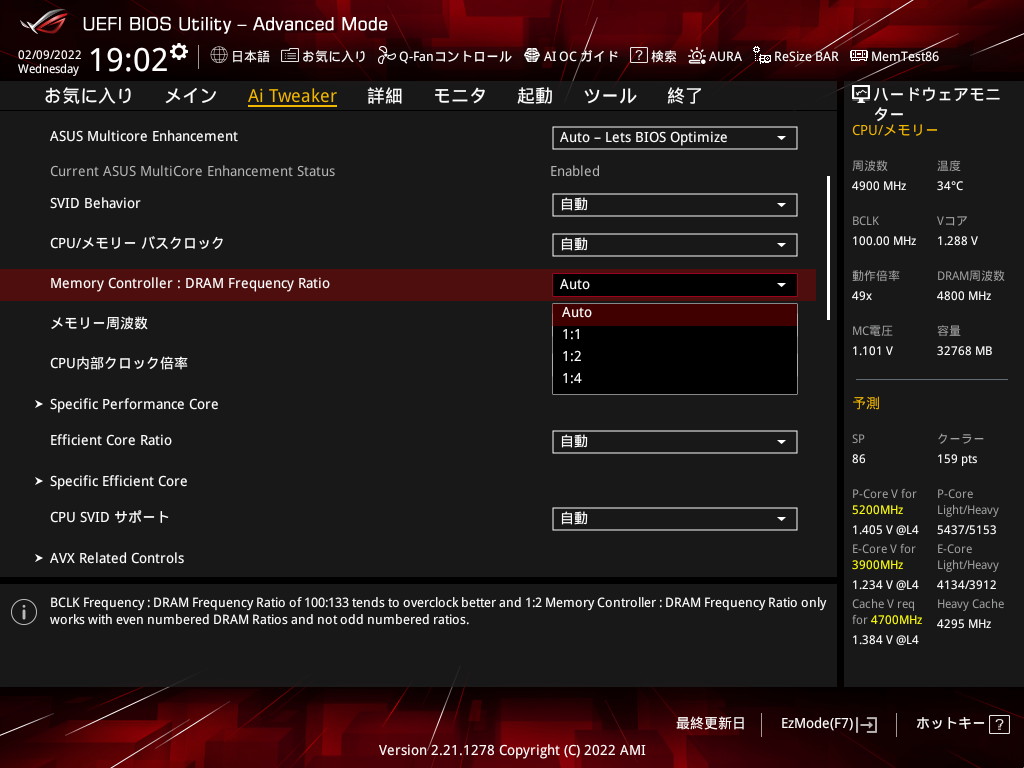This screenshot has height=768, width=1024.
Task: Open the favorites list icon
Action: pyautogui.click(x=290, y=56)
